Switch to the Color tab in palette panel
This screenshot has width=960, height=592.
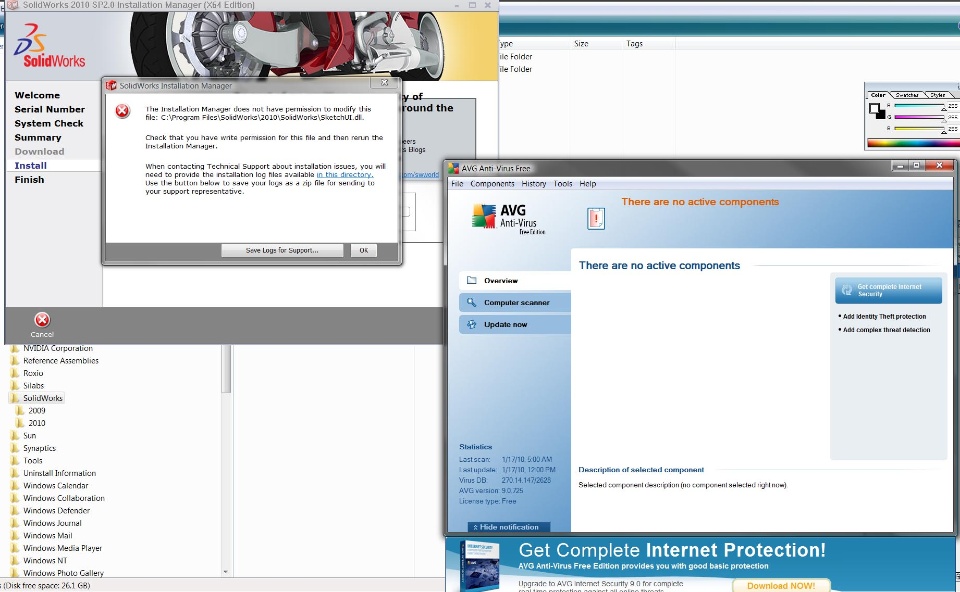coord(878,95)
